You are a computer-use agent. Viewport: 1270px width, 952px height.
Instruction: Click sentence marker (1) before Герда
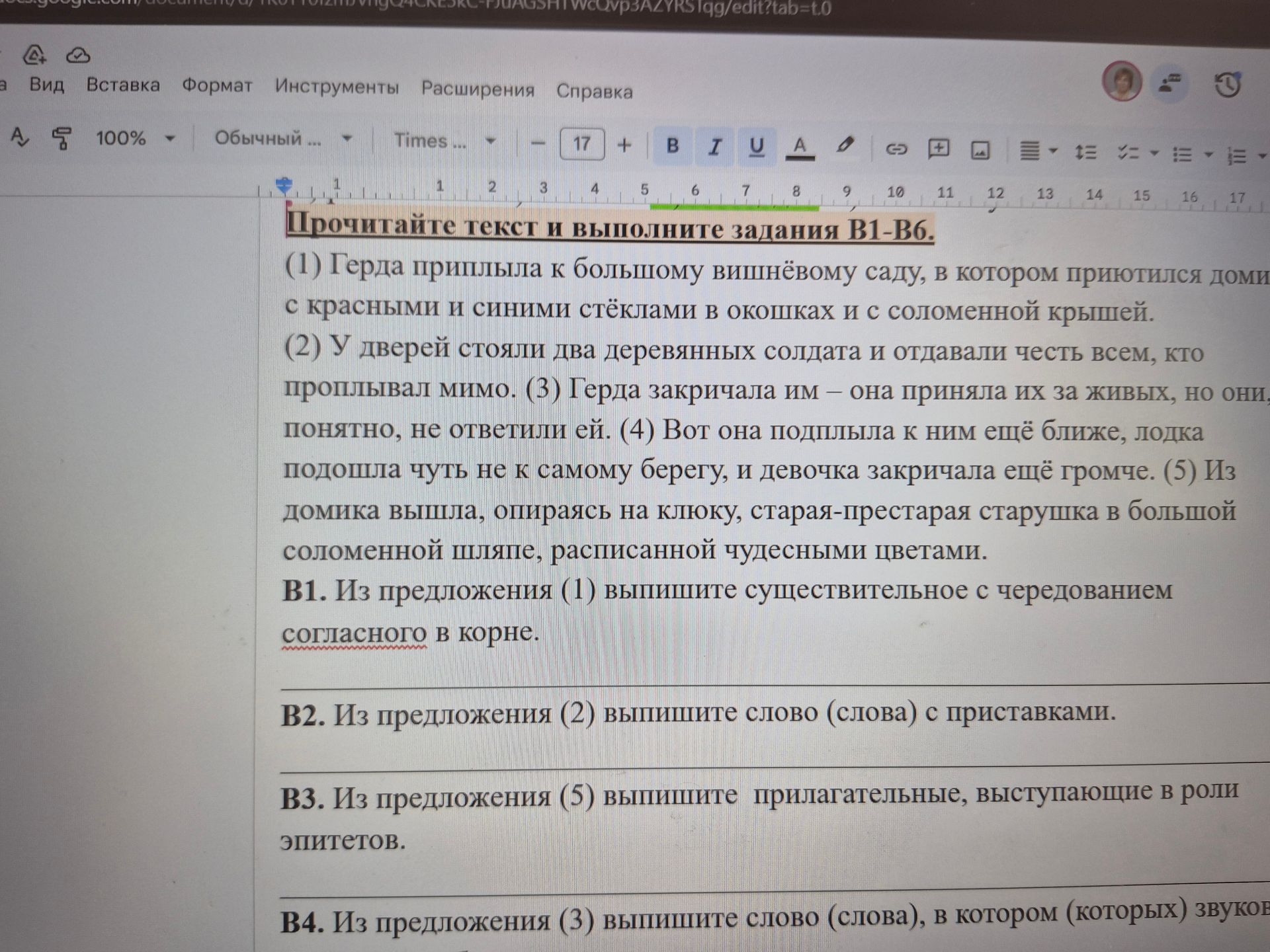point(303,265)
